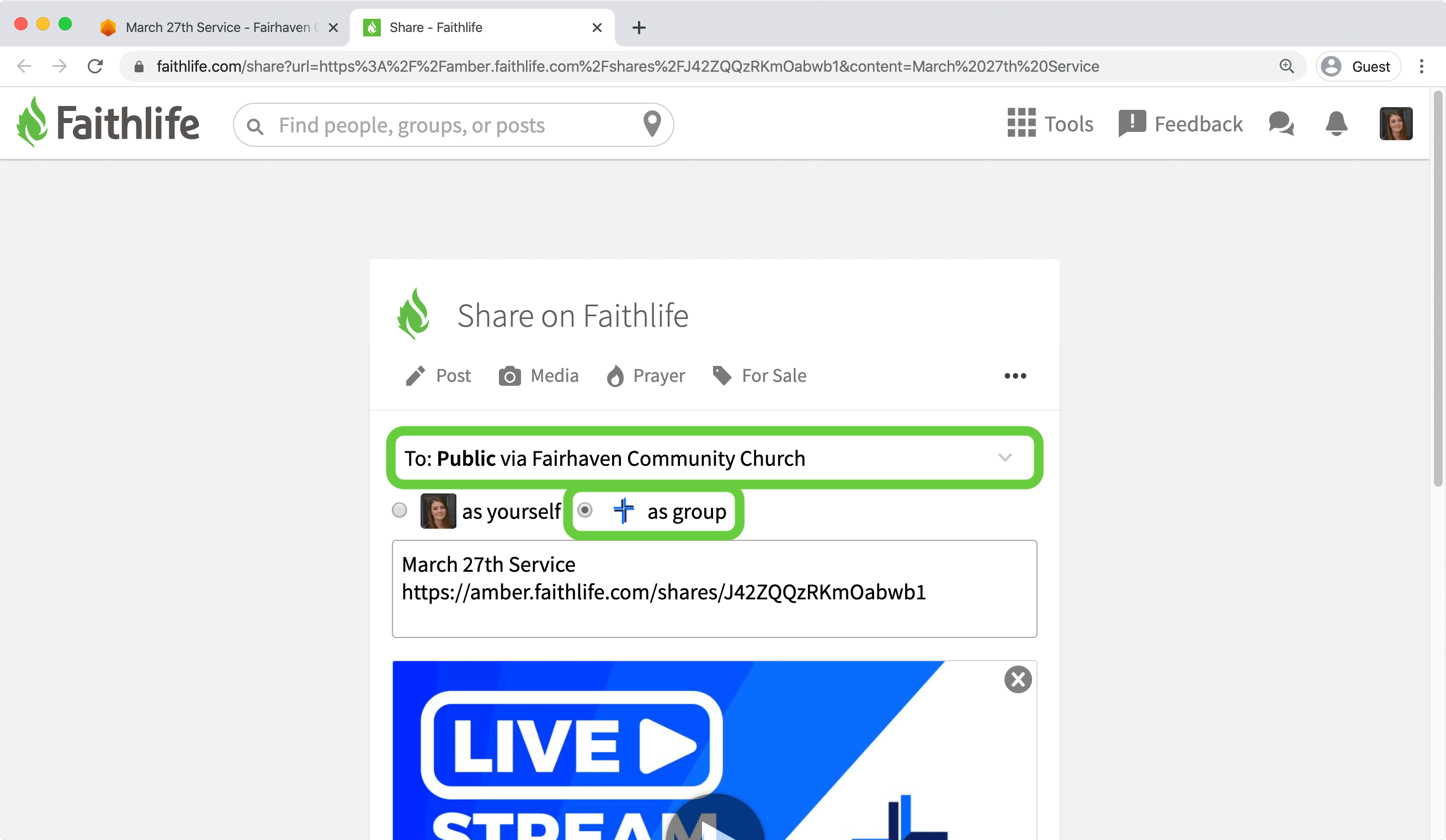Reload the current page
This screenshot has height=840, width=1446.
pos(95,66)
